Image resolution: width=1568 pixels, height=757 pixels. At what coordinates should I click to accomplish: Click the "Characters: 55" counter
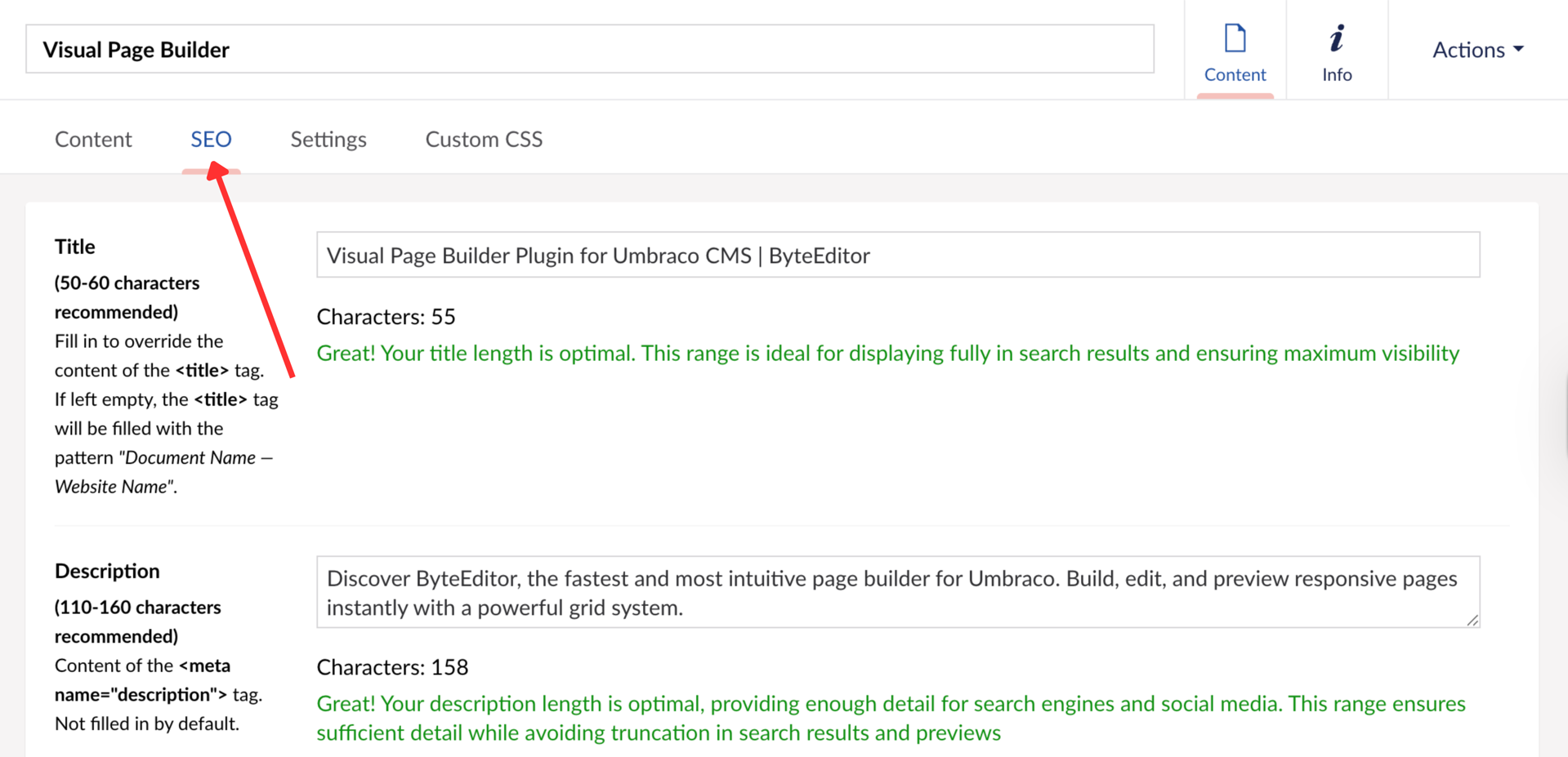(386, 317)
